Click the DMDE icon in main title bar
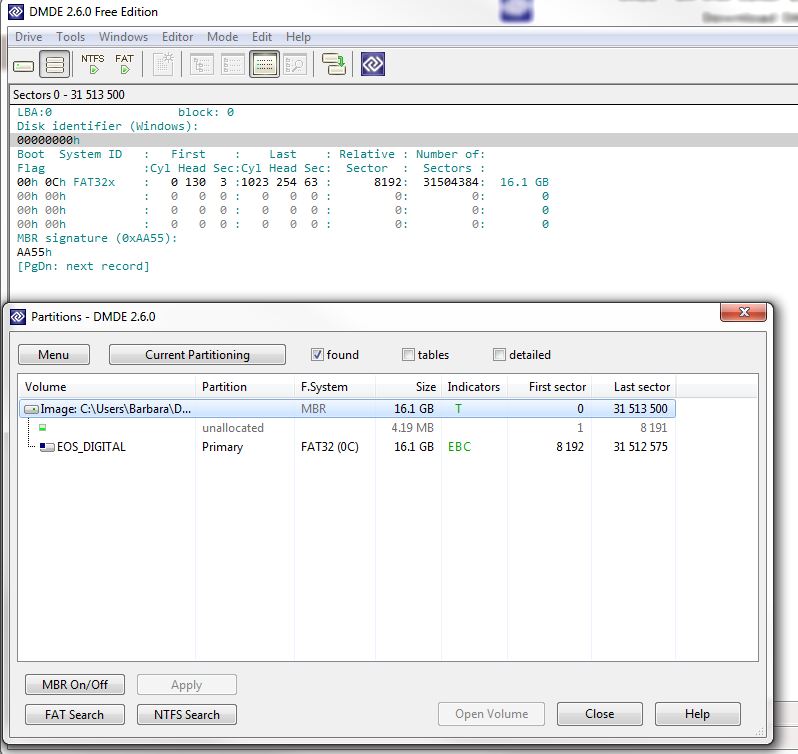The width and height of the screenshot is (798, 754). 16,12
